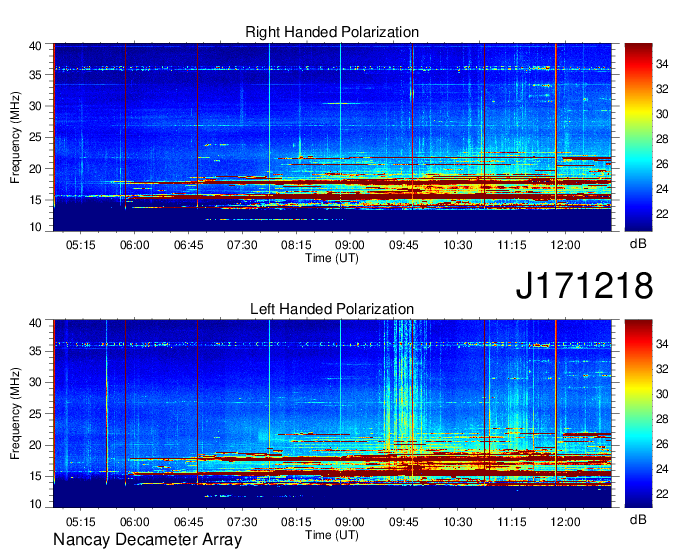Click the dB label under Right Handed colorbar
680x552 pixels.
(x=638, y=244)
